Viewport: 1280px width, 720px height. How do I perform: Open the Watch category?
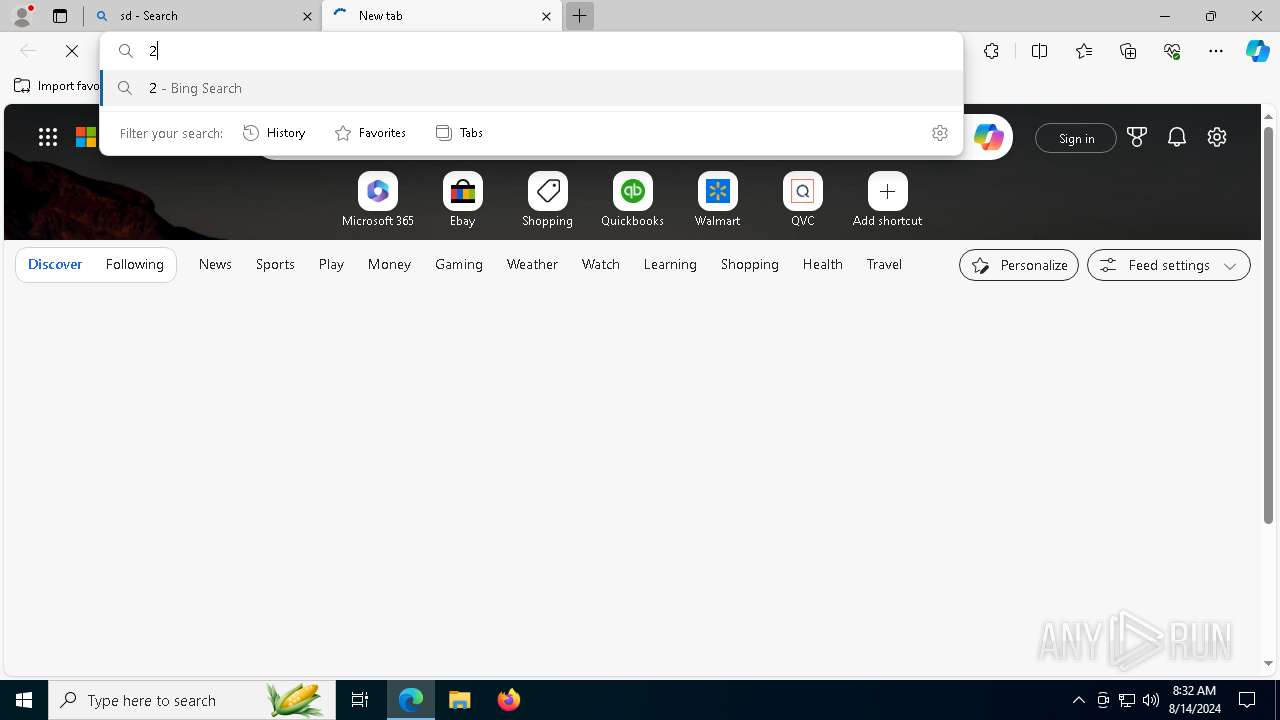(x=601, y=264)
